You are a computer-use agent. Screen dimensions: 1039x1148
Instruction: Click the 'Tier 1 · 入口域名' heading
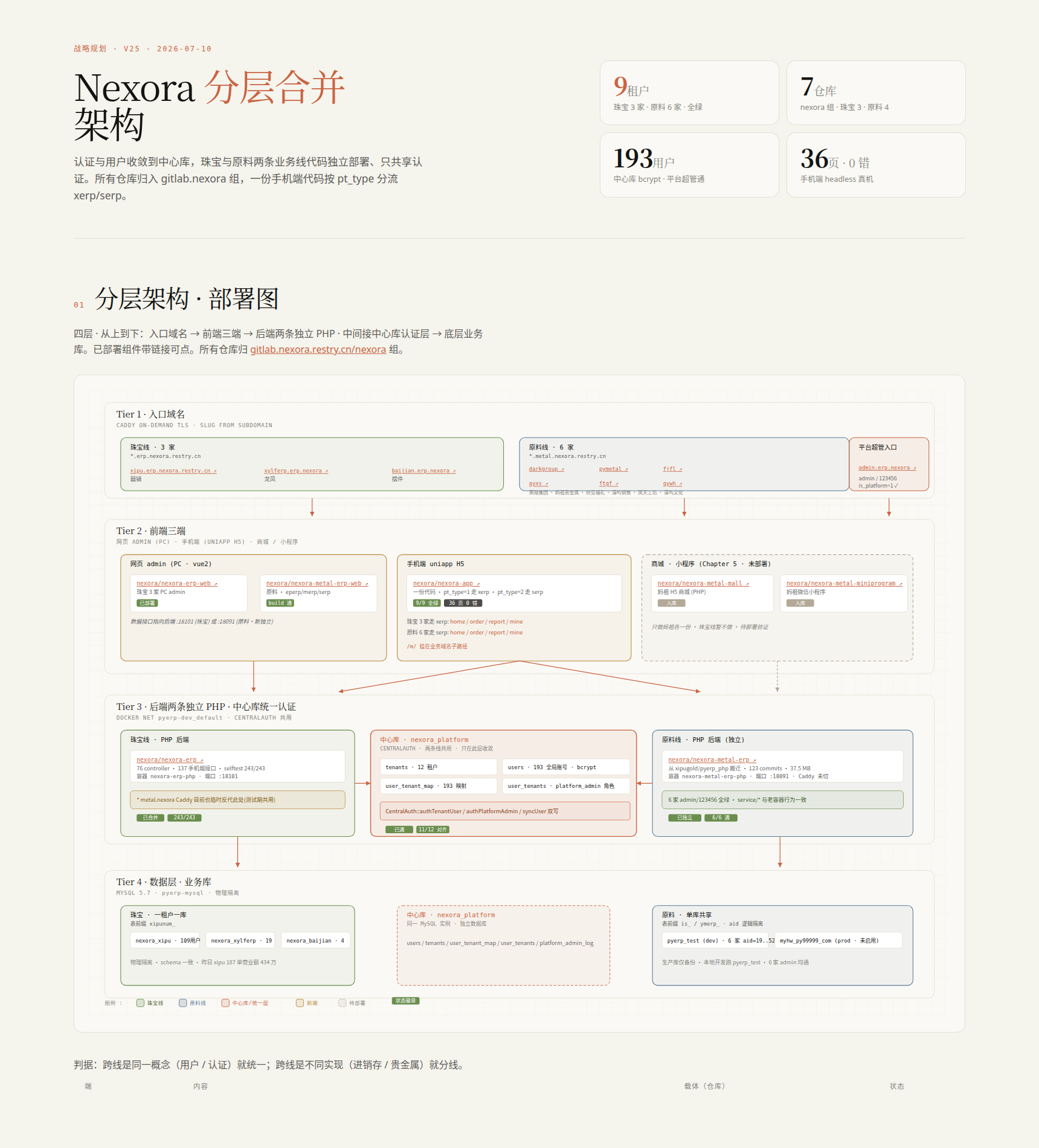click(150, 414)
